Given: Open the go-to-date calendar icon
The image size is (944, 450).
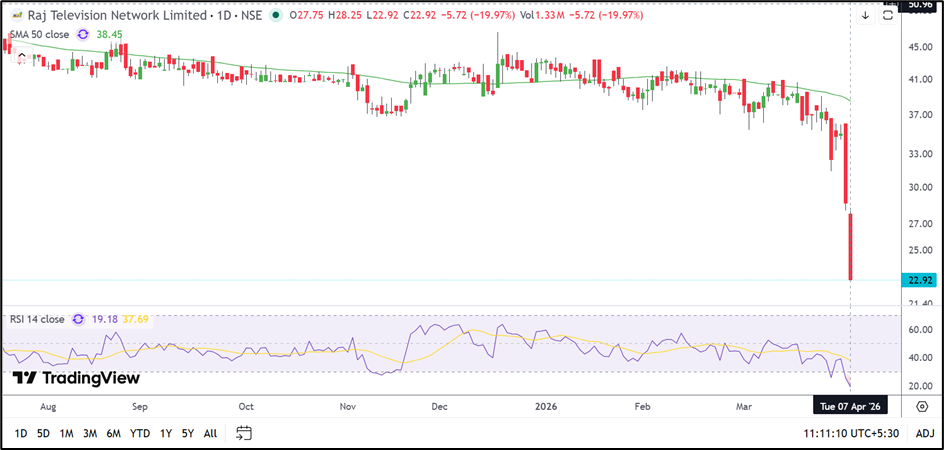Looking at the screenshot, I should coord(244,433).
